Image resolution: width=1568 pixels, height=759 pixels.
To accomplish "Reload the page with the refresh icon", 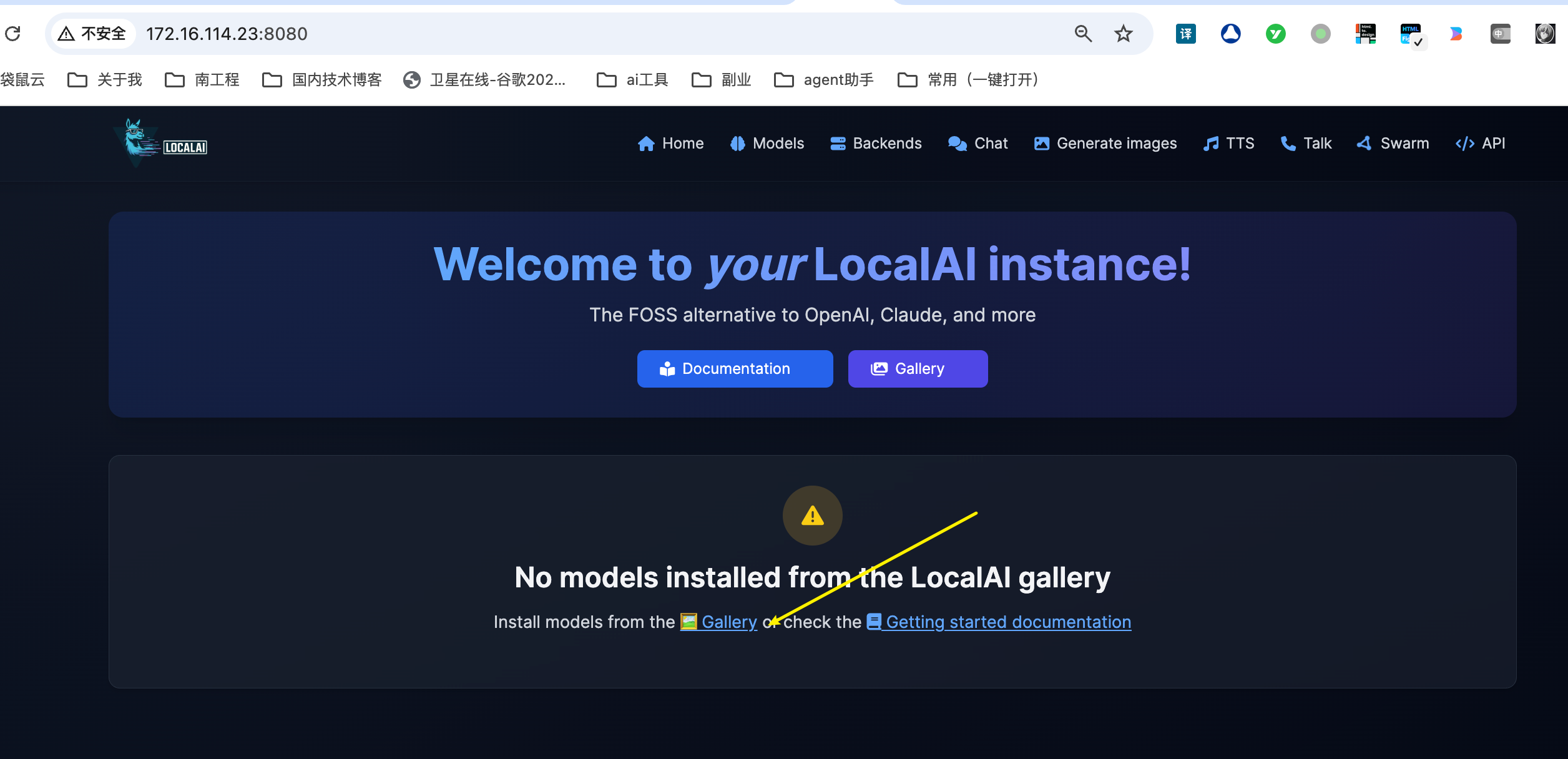I will (x=13, y=34).
